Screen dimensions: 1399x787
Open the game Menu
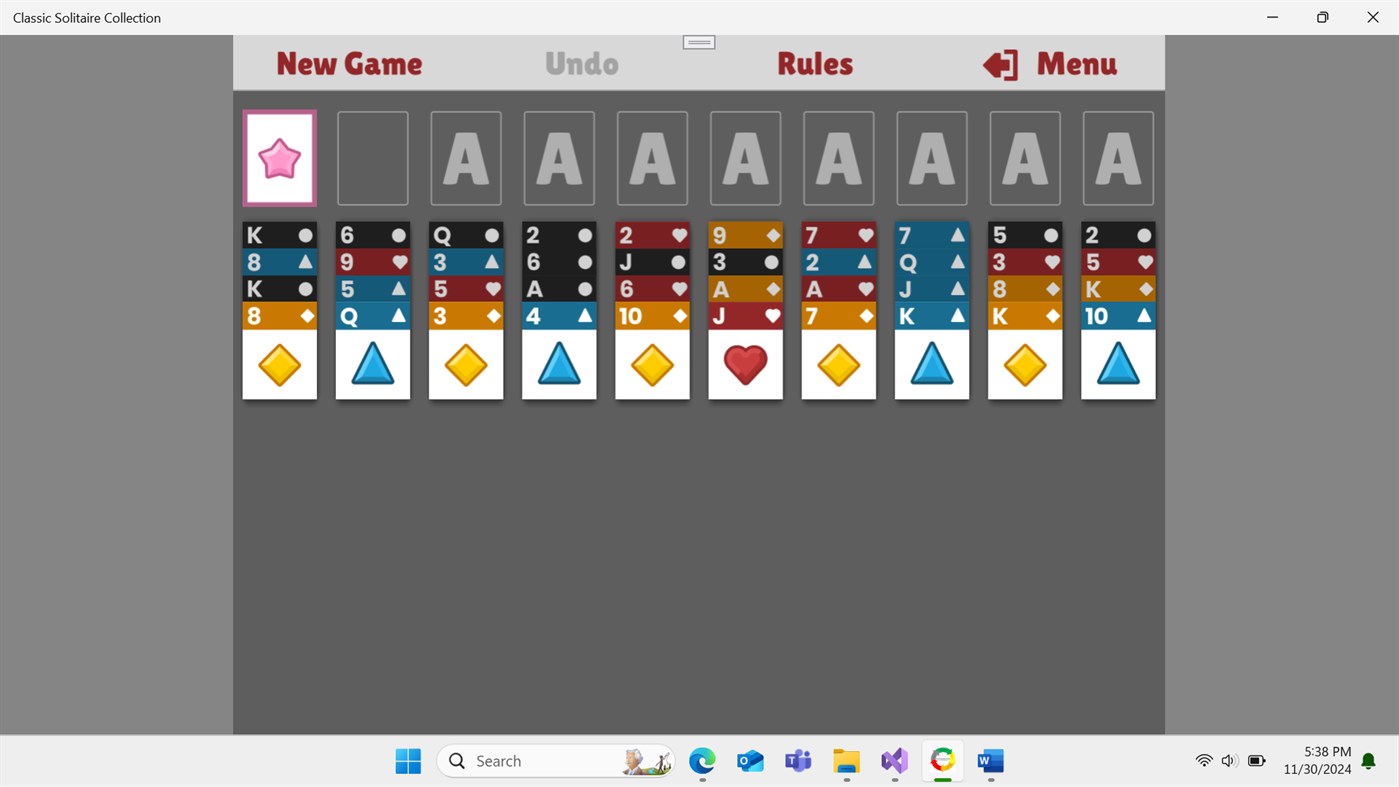[1075, 62]
